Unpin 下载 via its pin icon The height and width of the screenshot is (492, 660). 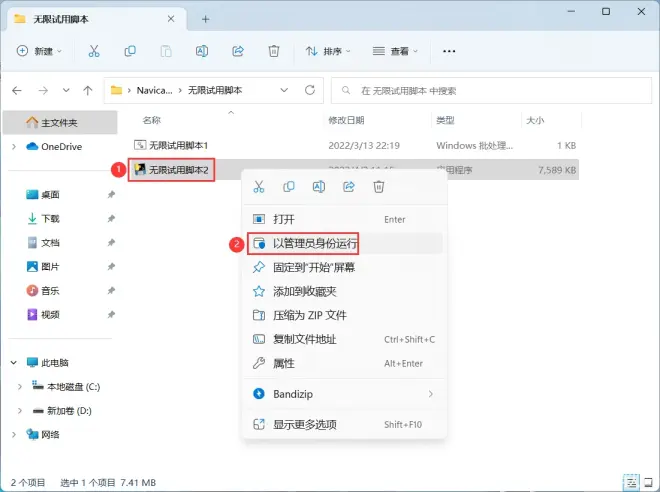111,218
